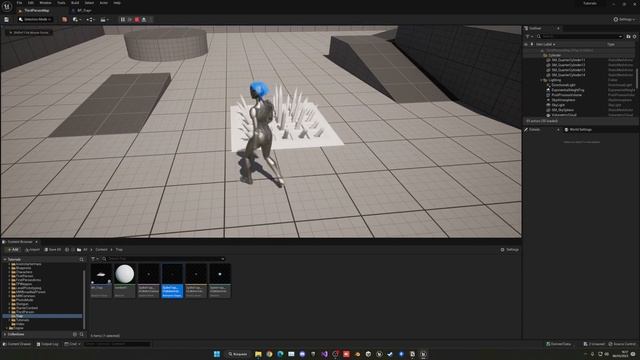Click the Outliner panel tab
The height and width of the screenshot is (360, 640).
point(535,28)
